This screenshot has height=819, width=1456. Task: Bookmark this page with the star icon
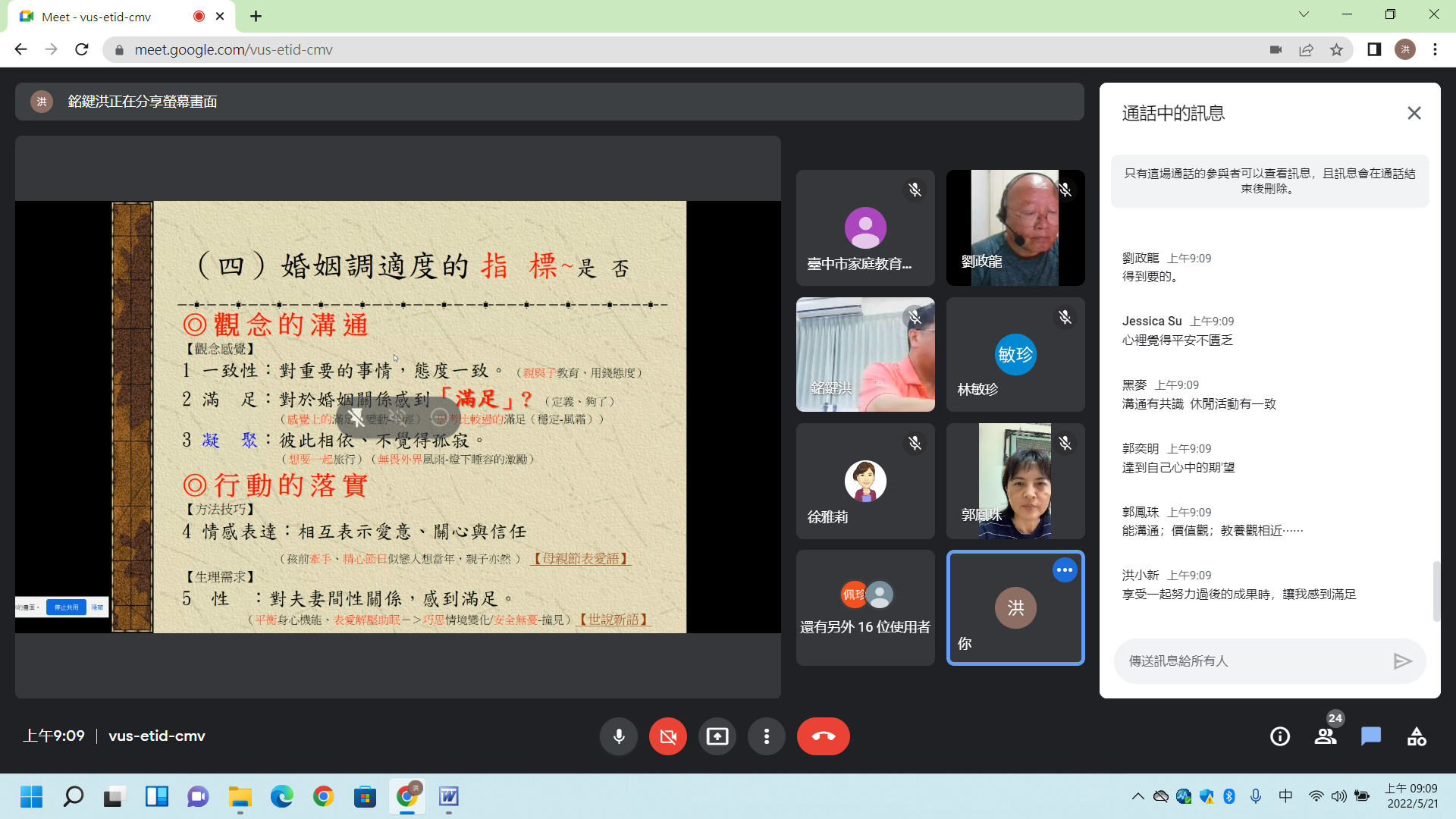click(x=1336, y=49)
